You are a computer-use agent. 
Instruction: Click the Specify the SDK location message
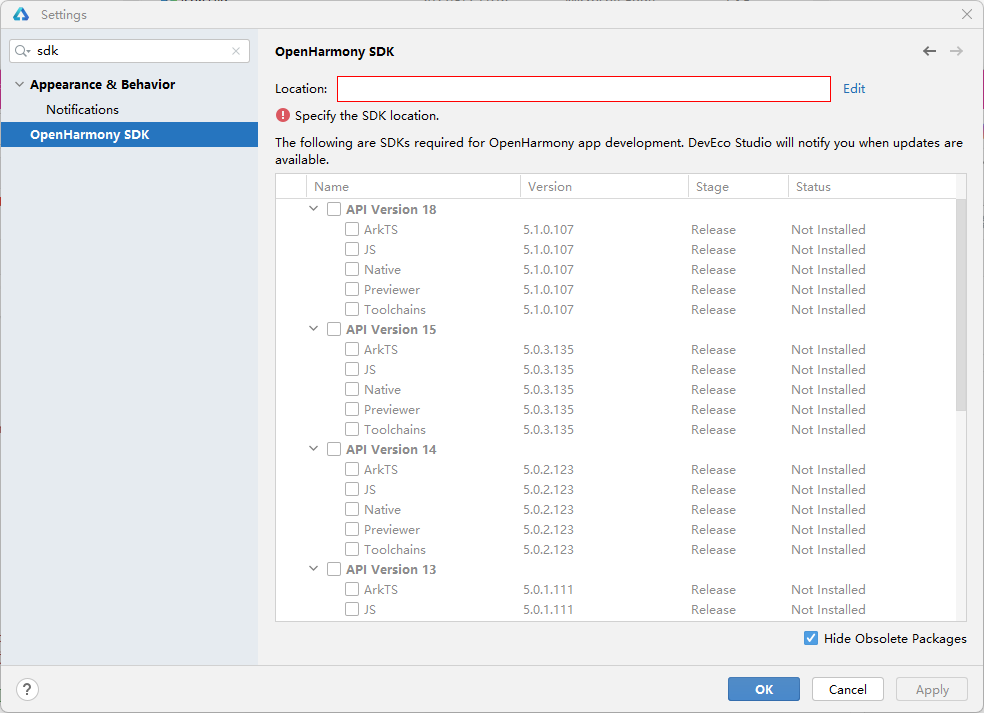point(367,115)
